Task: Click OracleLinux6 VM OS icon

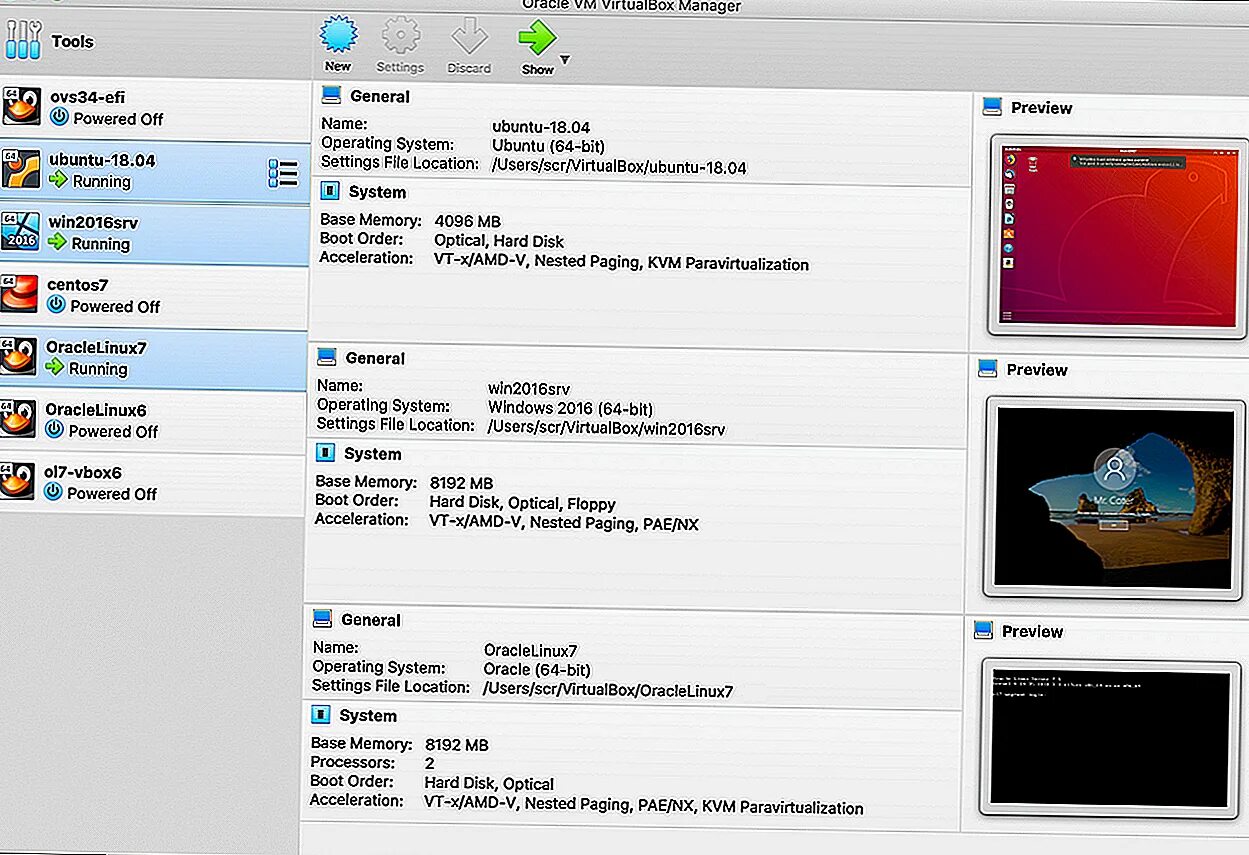Action: click(x=19, y=419)
